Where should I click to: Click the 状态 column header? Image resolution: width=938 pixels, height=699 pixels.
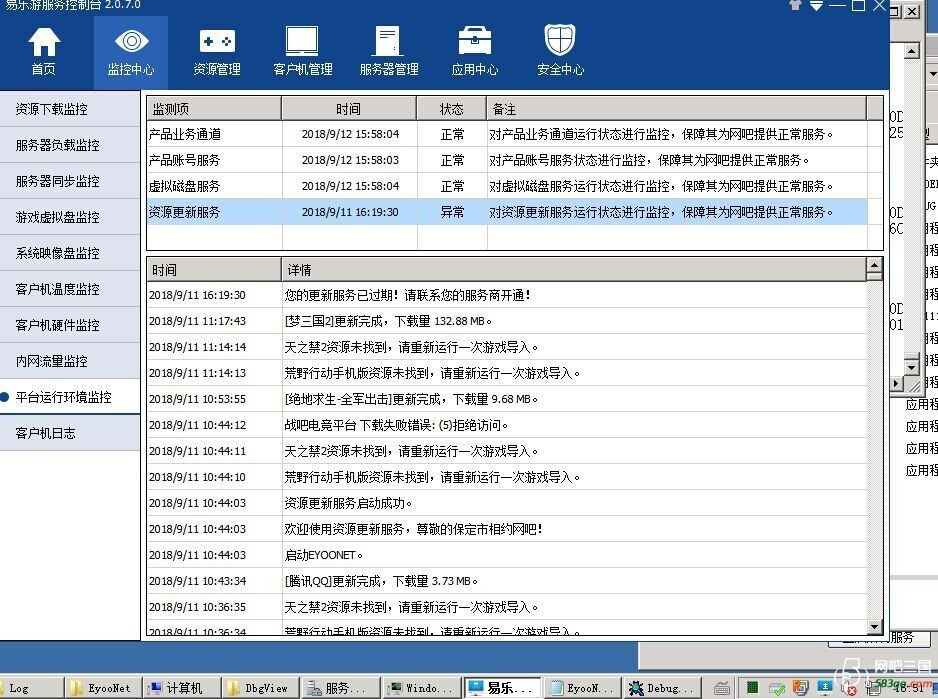[452, 109]
